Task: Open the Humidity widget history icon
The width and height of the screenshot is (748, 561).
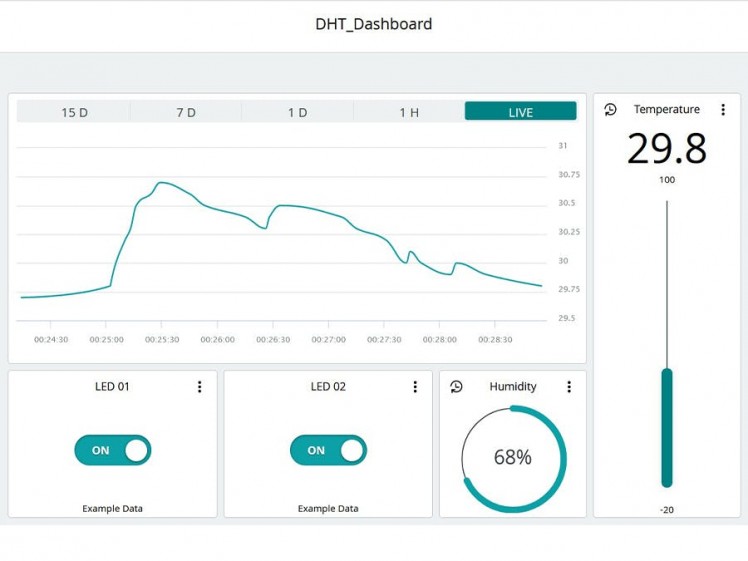Action: click(457, 387)
